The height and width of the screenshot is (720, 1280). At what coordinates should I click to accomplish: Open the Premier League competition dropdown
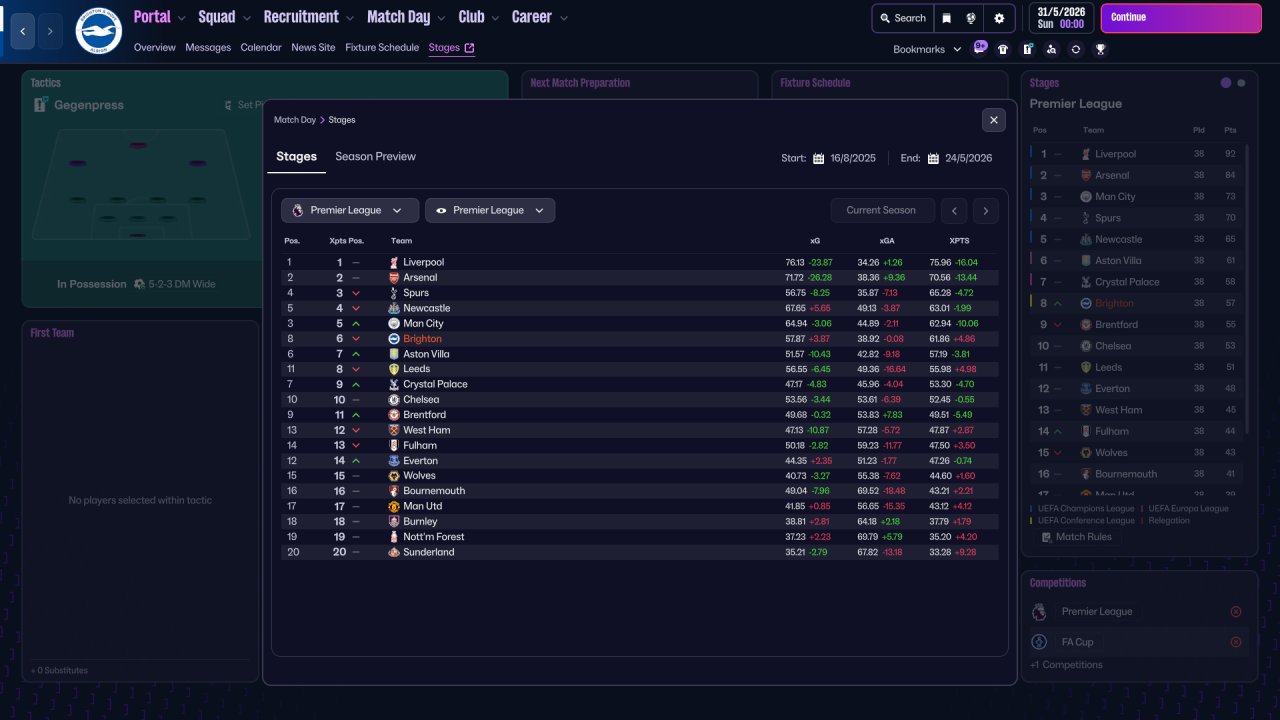(350, 210)
